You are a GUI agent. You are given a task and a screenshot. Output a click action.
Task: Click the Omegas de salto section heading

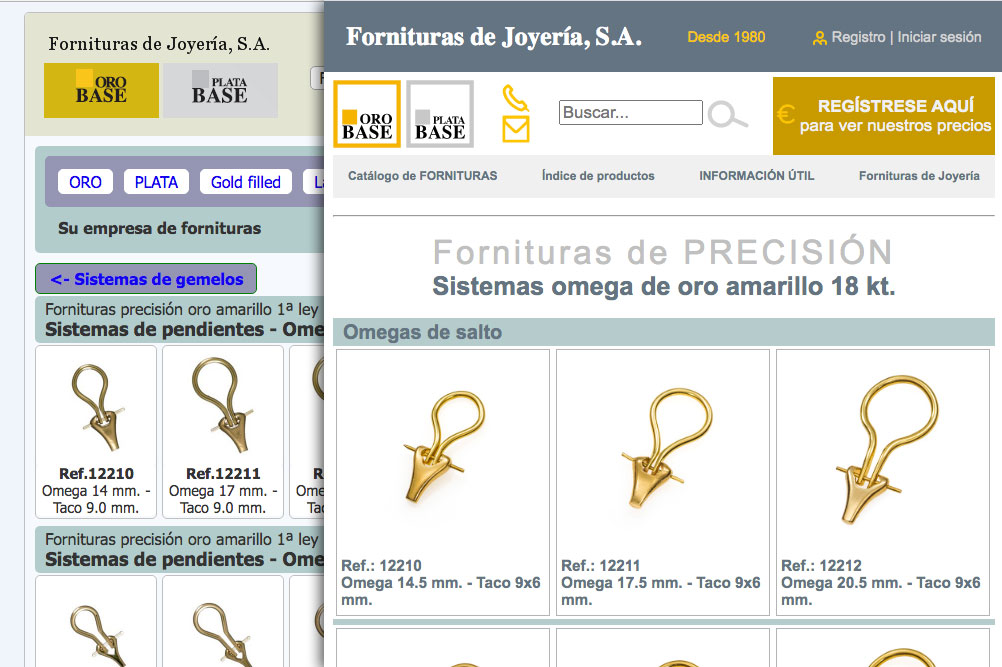coord(422,332)
